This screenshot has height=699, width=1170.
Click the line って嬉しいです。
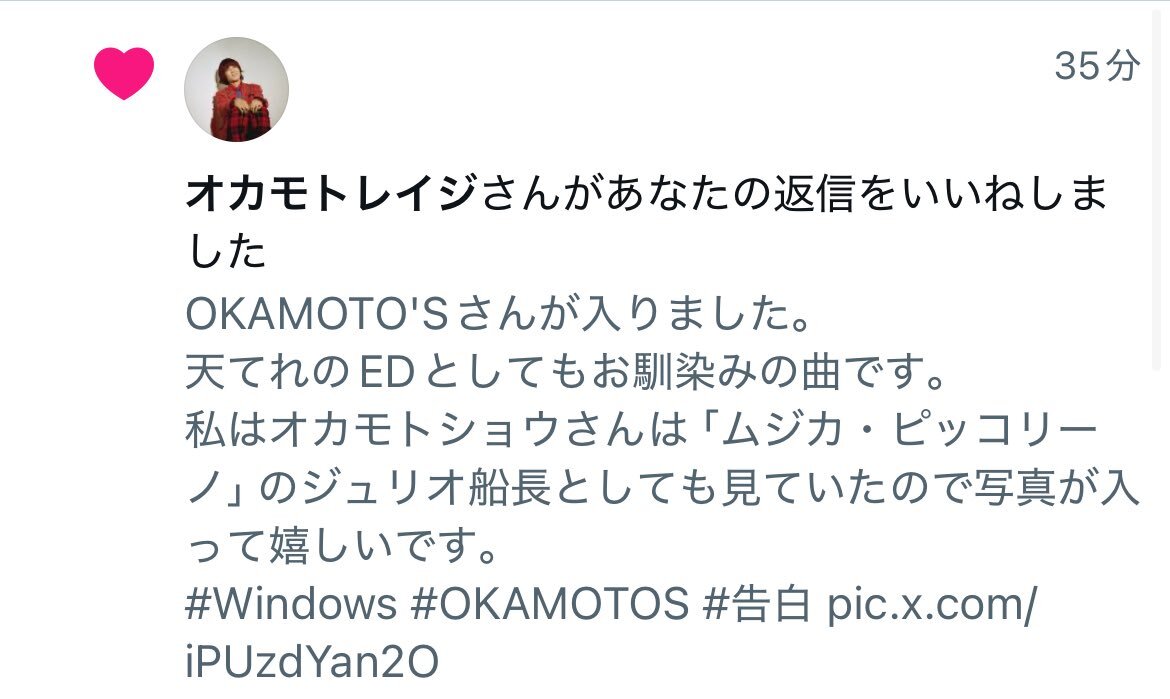click(341, 547)
